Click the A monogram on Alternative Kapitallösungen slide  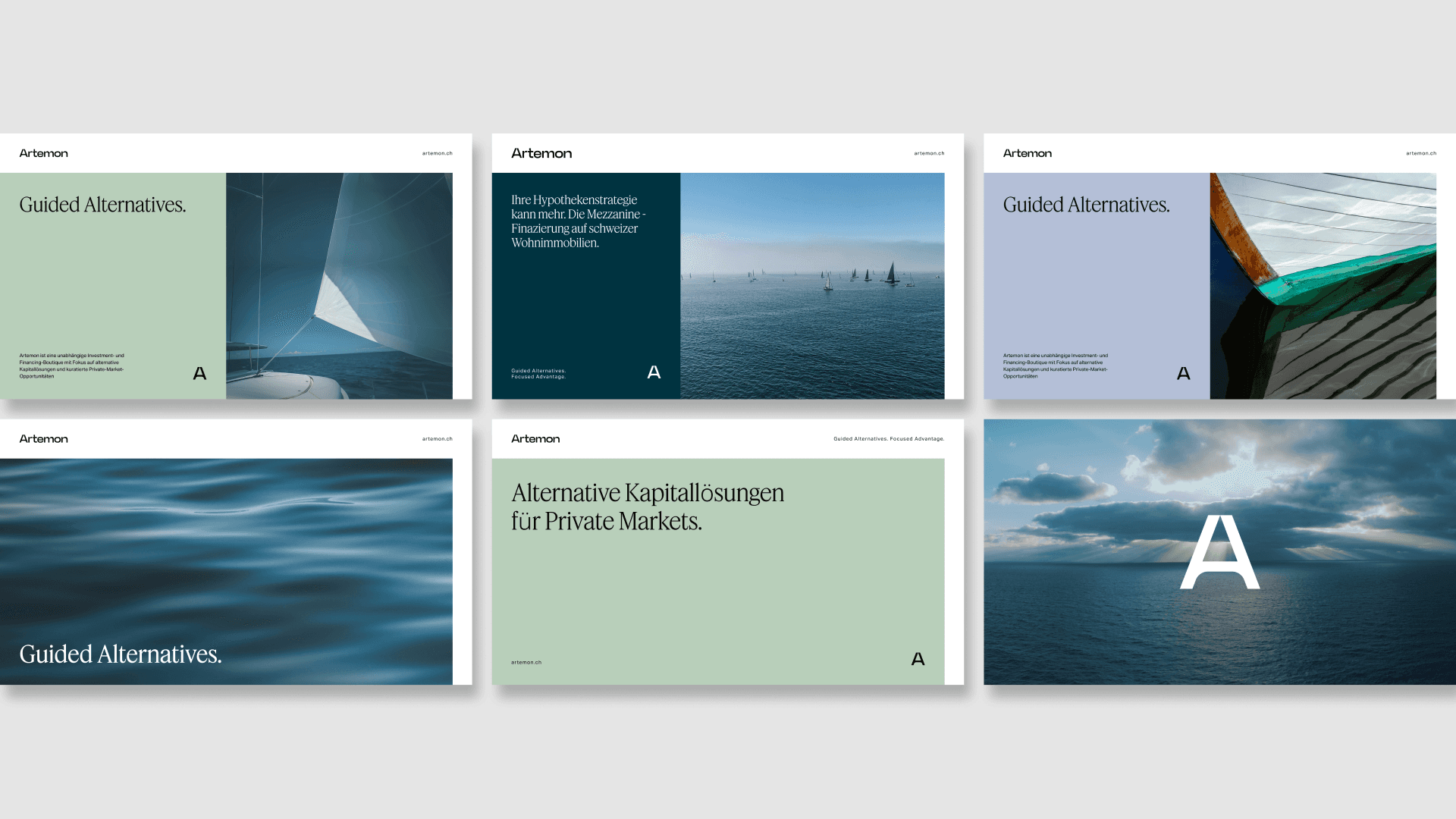tap(918, 659)
